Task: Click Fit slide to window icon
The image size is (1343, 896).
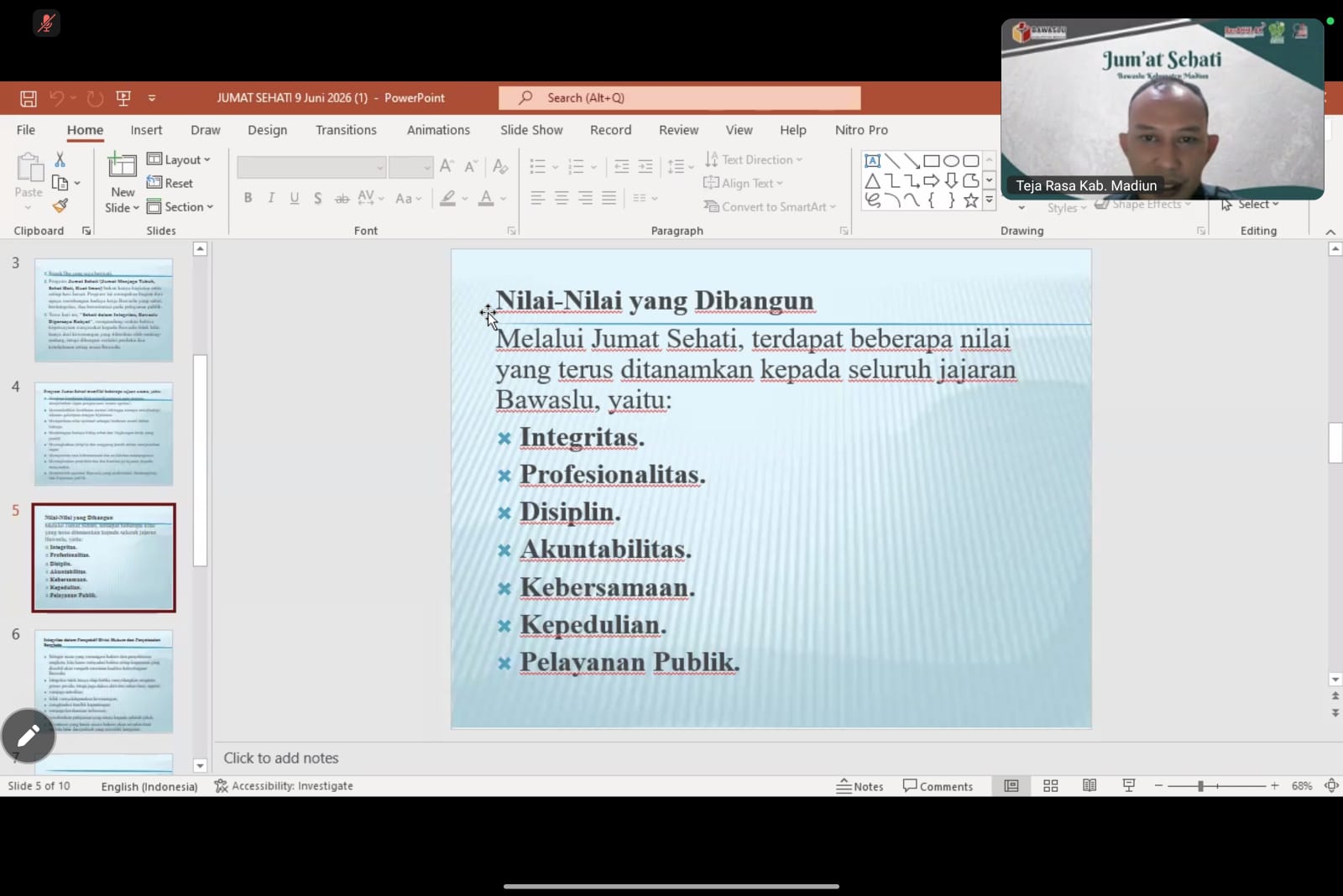Action: coord(1331,786)
